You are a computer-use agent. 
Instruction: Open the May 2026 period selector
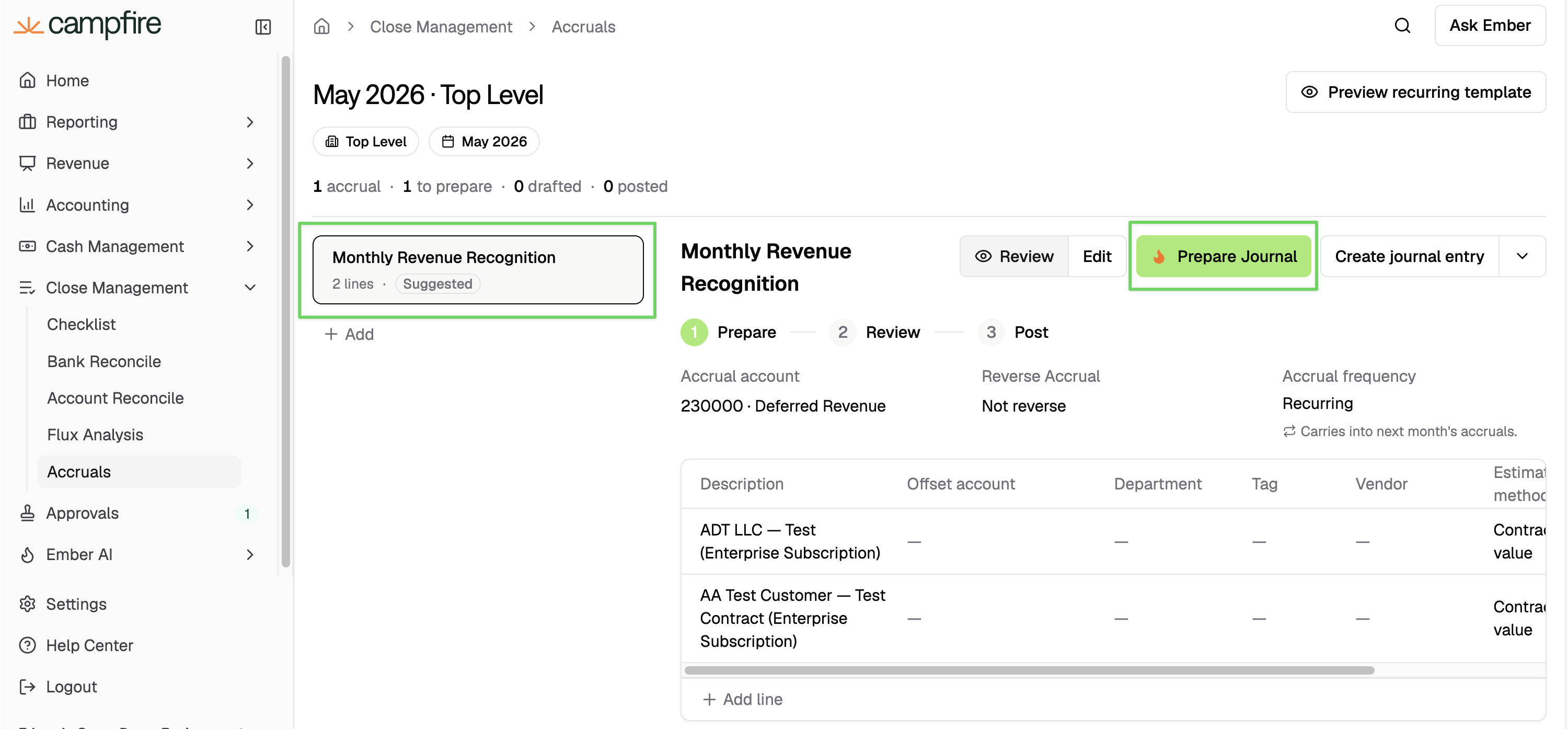pos(484,141)
